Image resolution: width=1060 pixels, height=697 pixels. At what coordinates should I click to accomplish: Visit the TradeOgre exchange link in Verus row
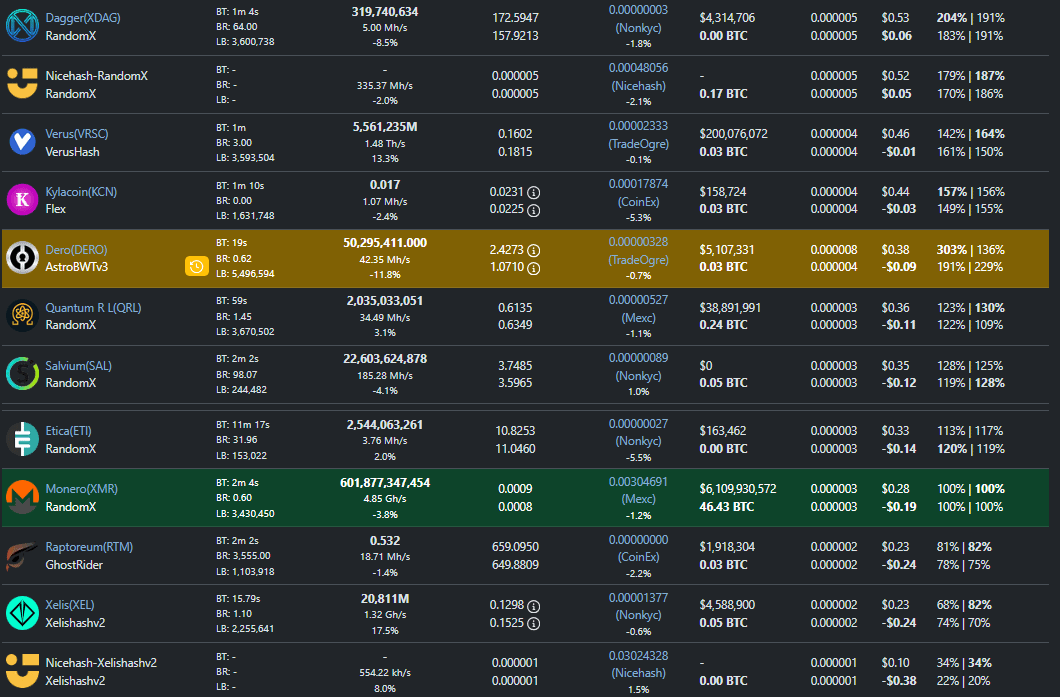pos(638,144)
